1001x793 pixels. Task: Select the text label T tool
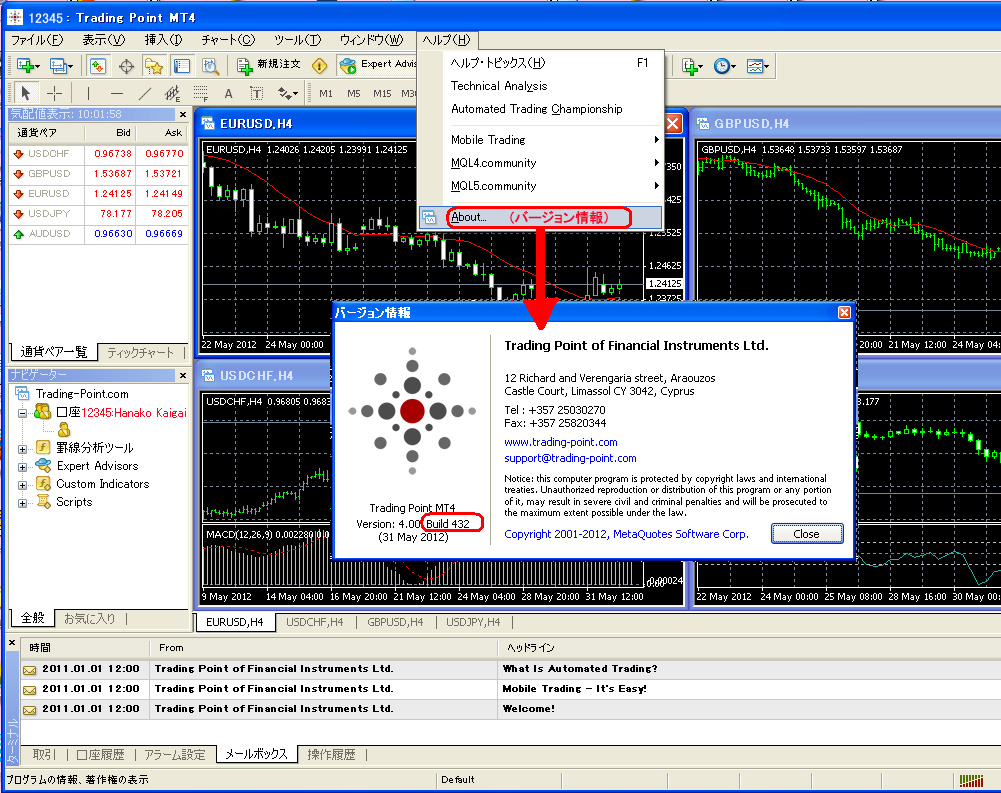click(x=256, y=93)
